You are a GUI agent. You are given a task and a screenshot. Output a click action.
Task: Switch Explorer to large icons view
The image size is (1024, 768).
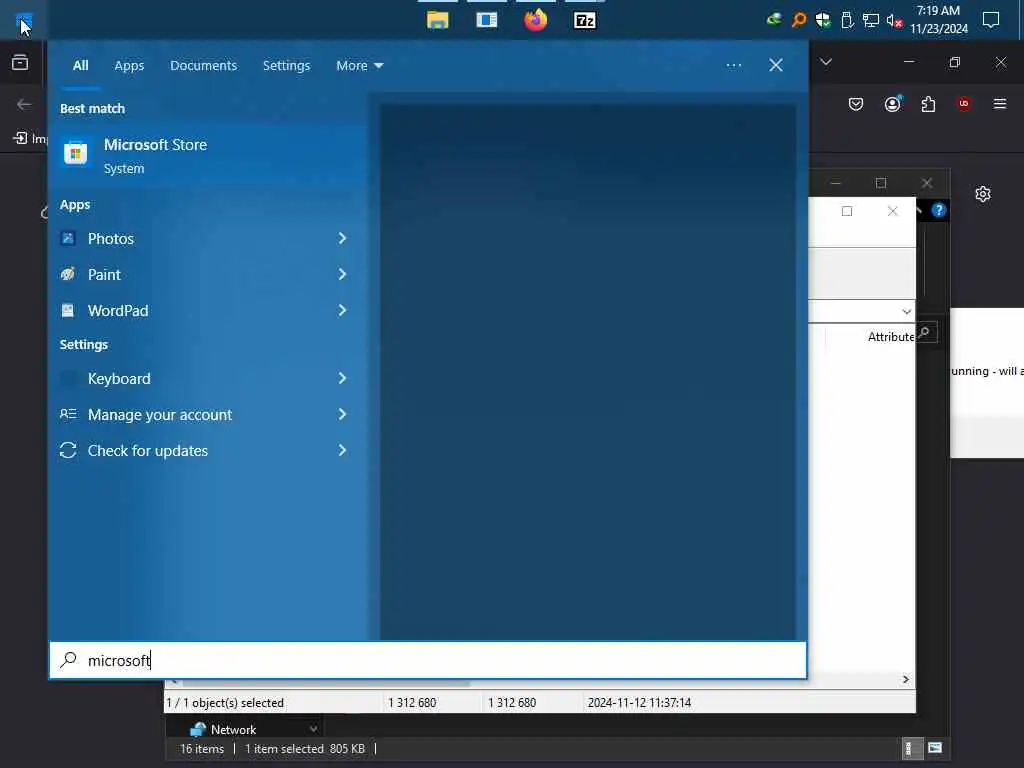935,748
